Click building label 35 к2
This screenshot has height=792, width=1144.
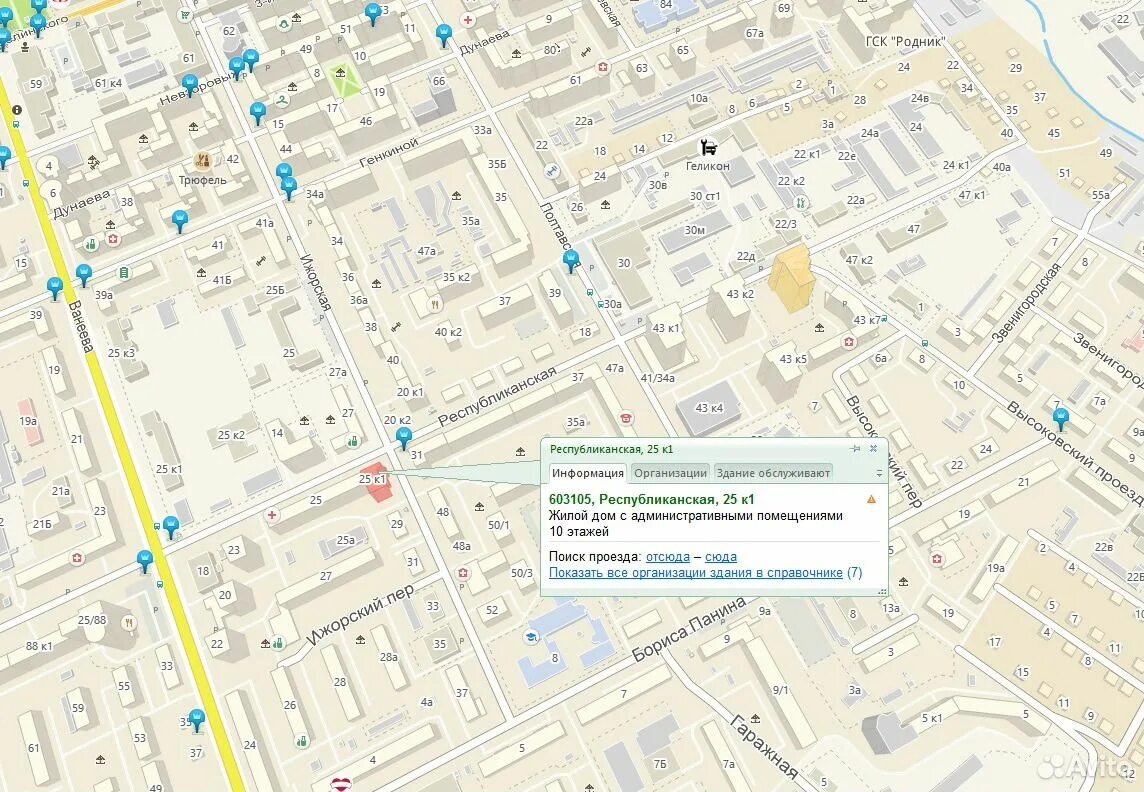[456, 276]
